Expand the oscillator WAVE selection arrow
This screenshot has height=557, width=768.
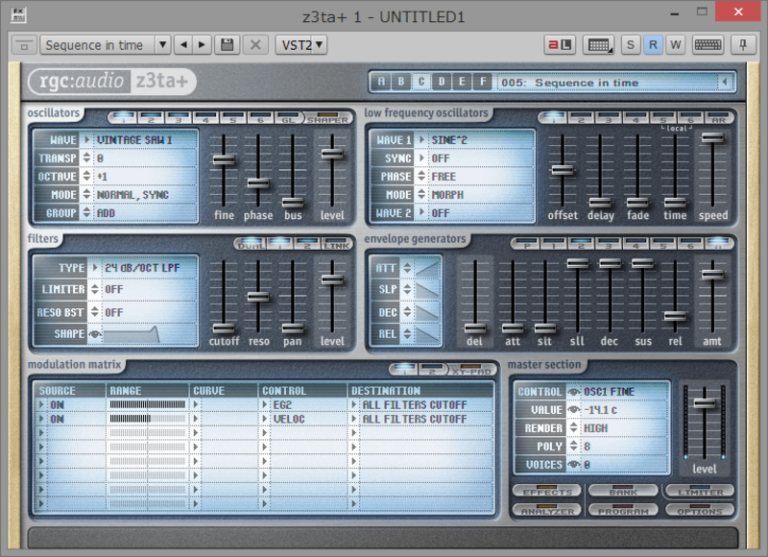pyautogui.click(x=87, y=140)
